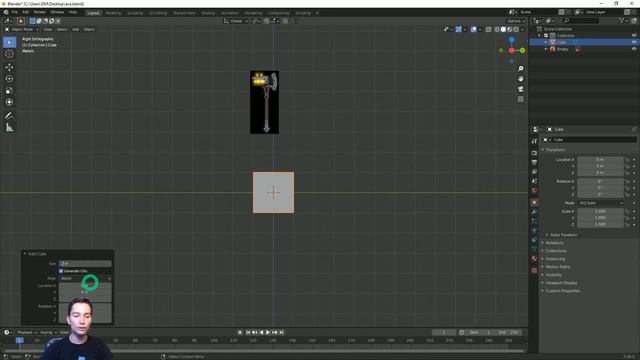
Task: Open the Modifiers properties wrench icon
Action: [534, 212]
